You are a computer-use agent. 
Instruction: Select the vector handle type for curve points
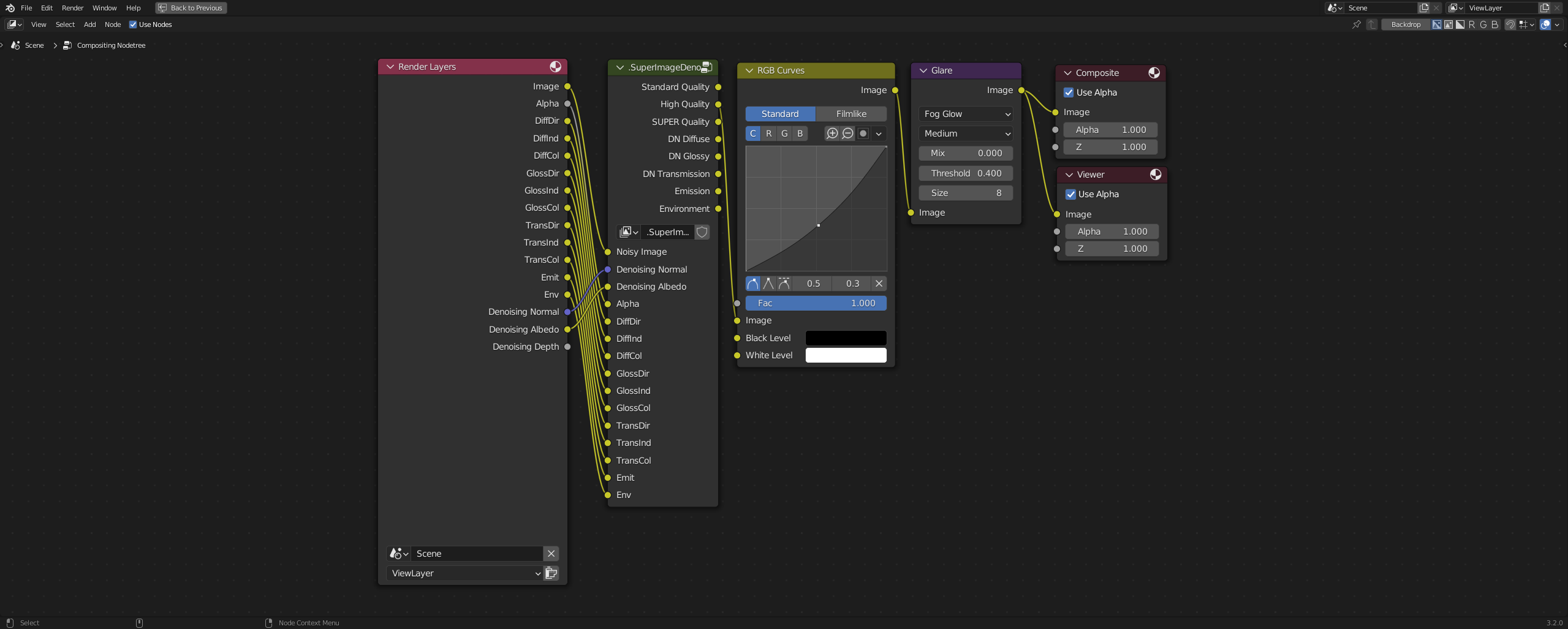[768, 284]
